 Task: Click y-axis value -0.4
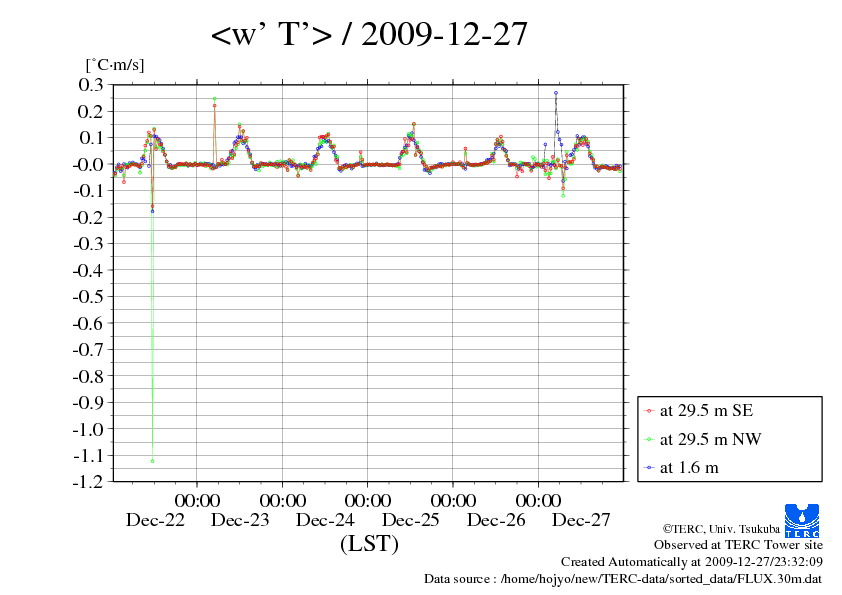88,270
